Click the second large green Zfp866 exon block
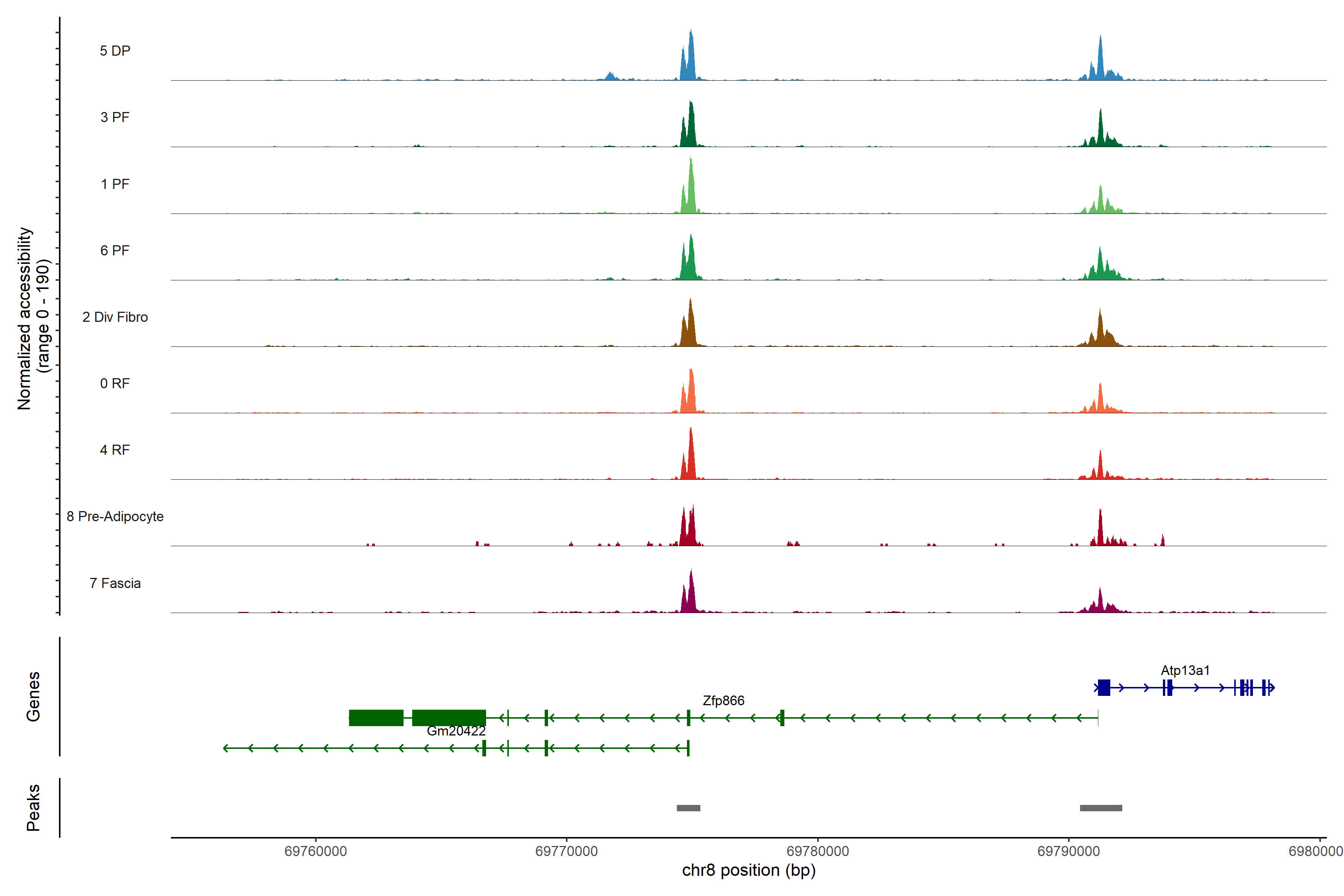The width and height of the screenshot is (1344, 896). coord(449,718)
